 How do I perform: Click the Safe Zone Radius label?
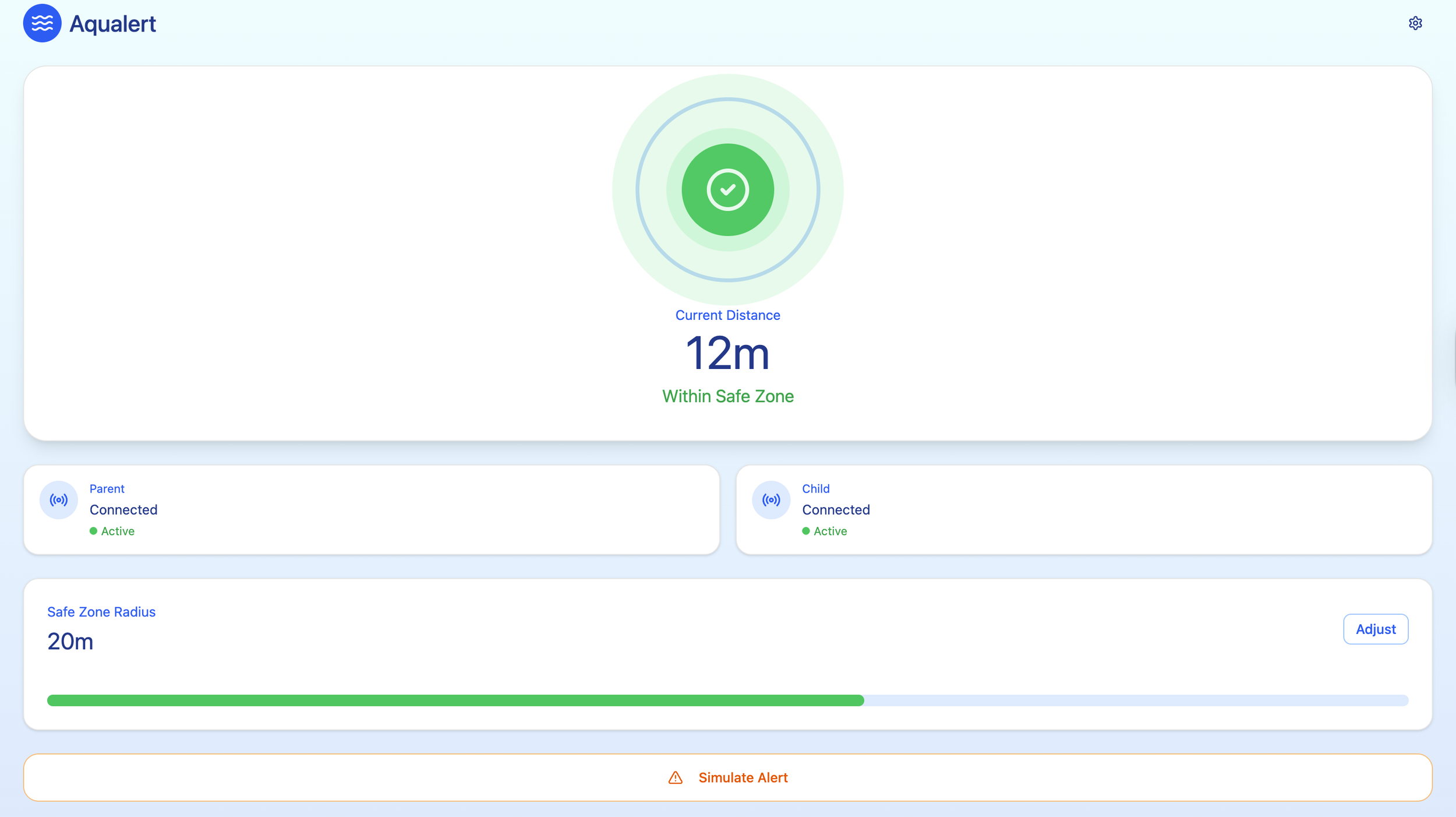click(101, 612)
